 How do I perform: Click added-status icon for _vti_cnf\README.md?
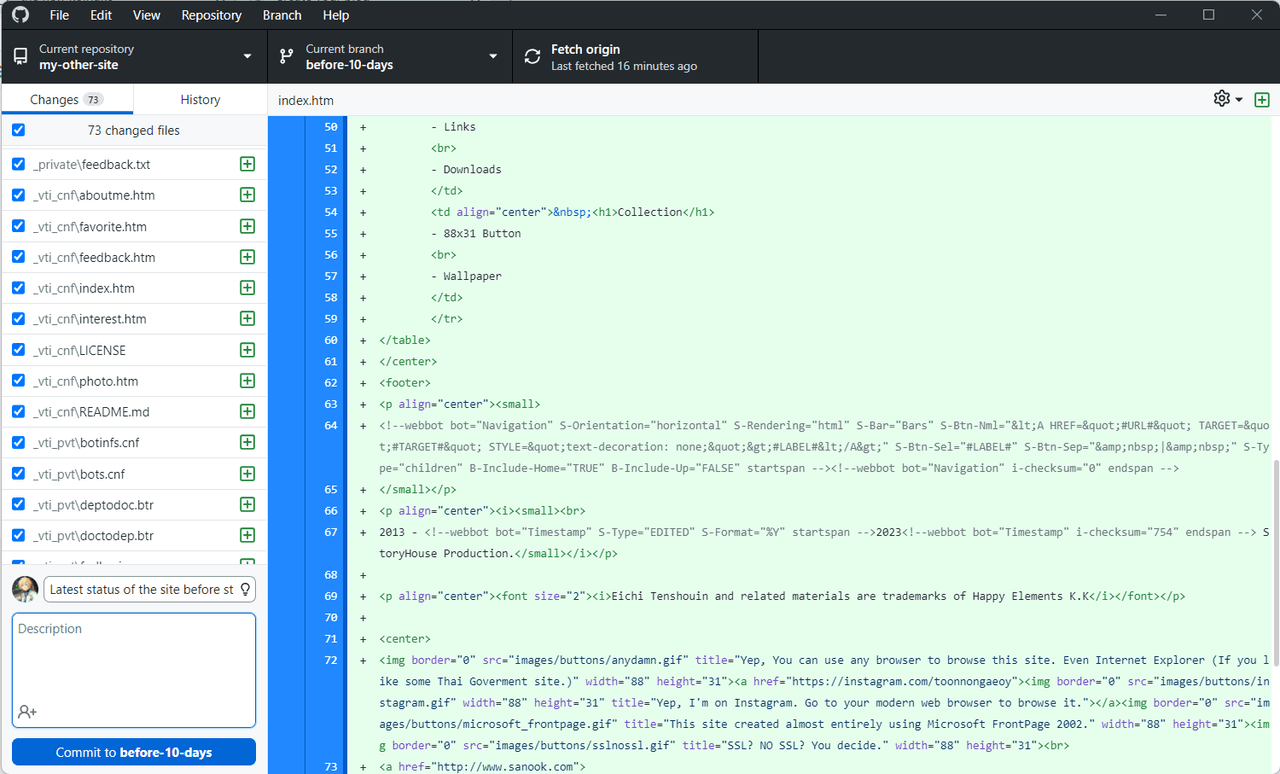click(x=247, y=412)
